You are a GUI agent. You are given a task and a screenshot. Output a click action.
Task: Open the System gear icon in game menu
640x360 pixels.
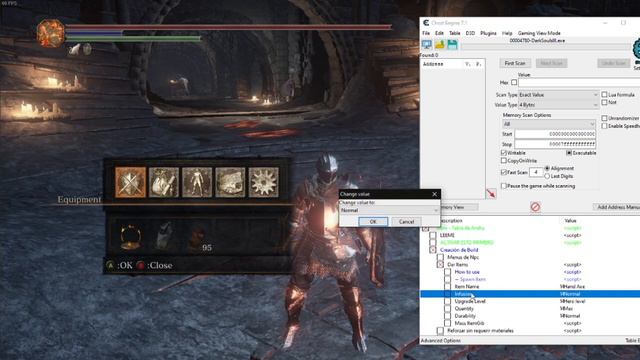pos(264,182)
